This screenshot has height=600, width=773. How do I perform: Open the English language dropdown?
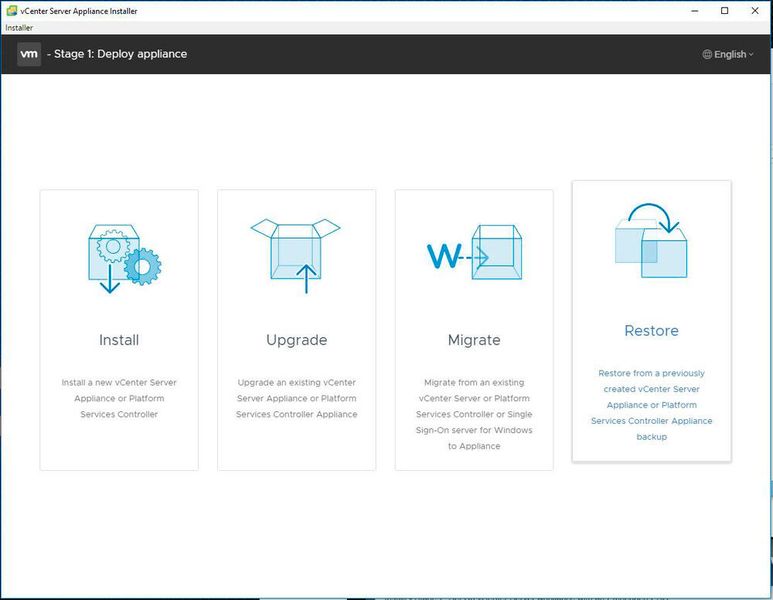tap(728, 54)
